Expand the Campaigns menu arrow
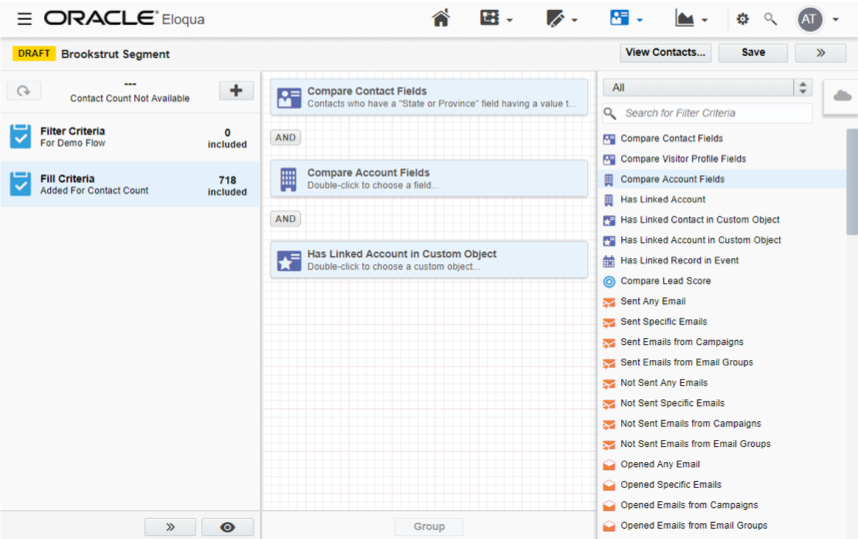 tap(509, 20)
